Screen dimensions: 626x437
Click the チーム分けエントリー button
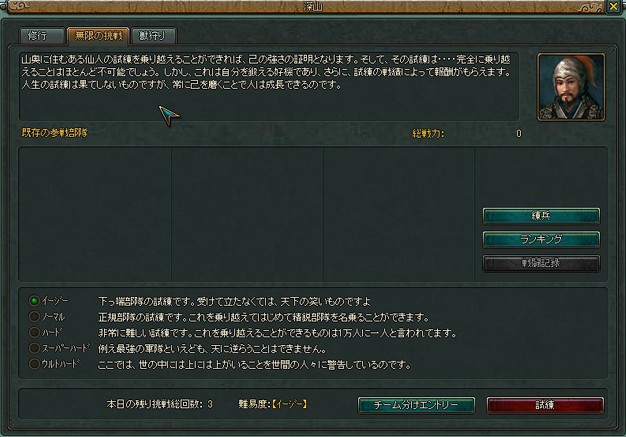click(x=416, y=405)
